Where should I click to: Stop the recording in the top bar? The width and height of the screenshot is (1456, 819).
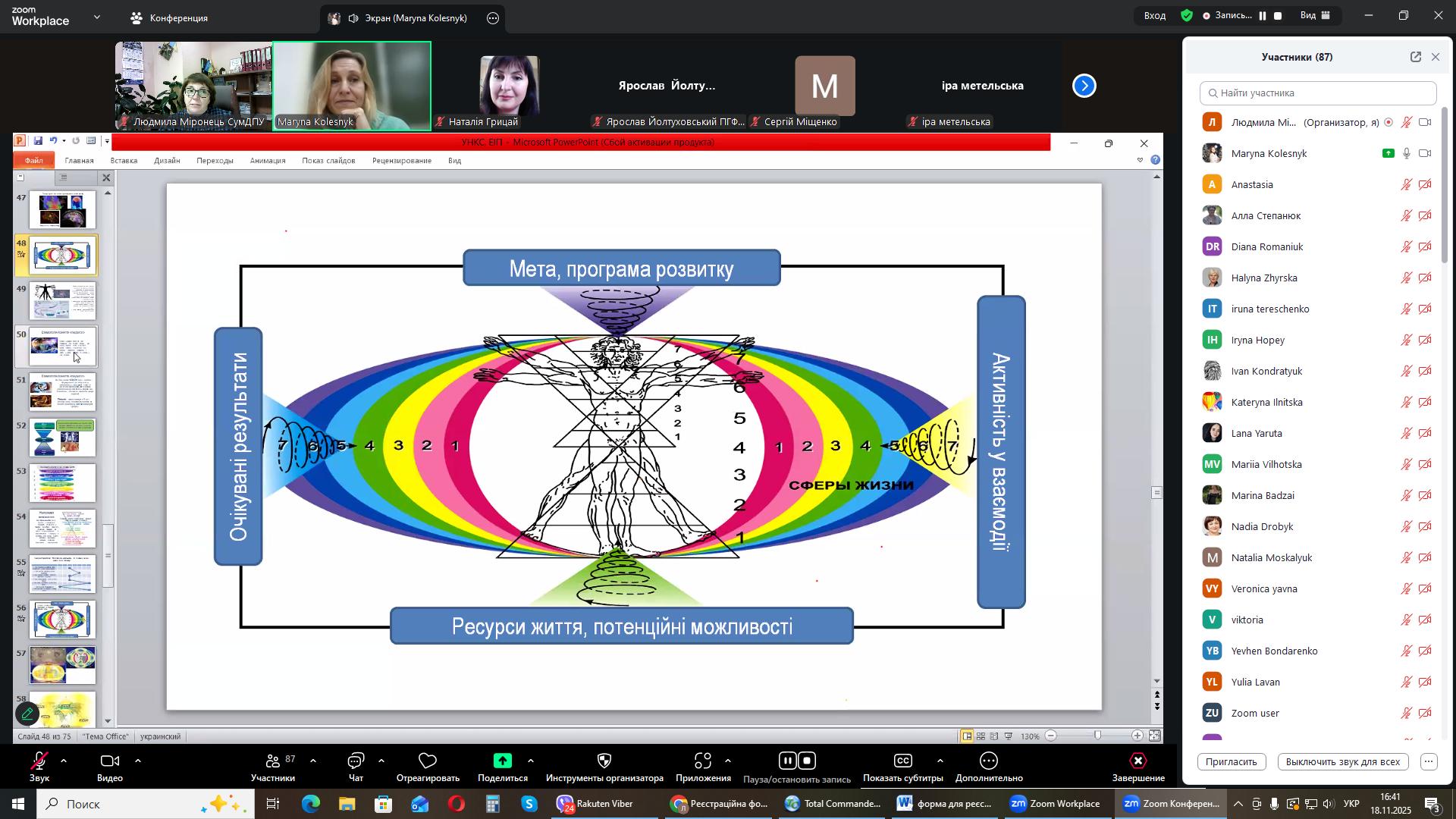[x=1278, y=16]
